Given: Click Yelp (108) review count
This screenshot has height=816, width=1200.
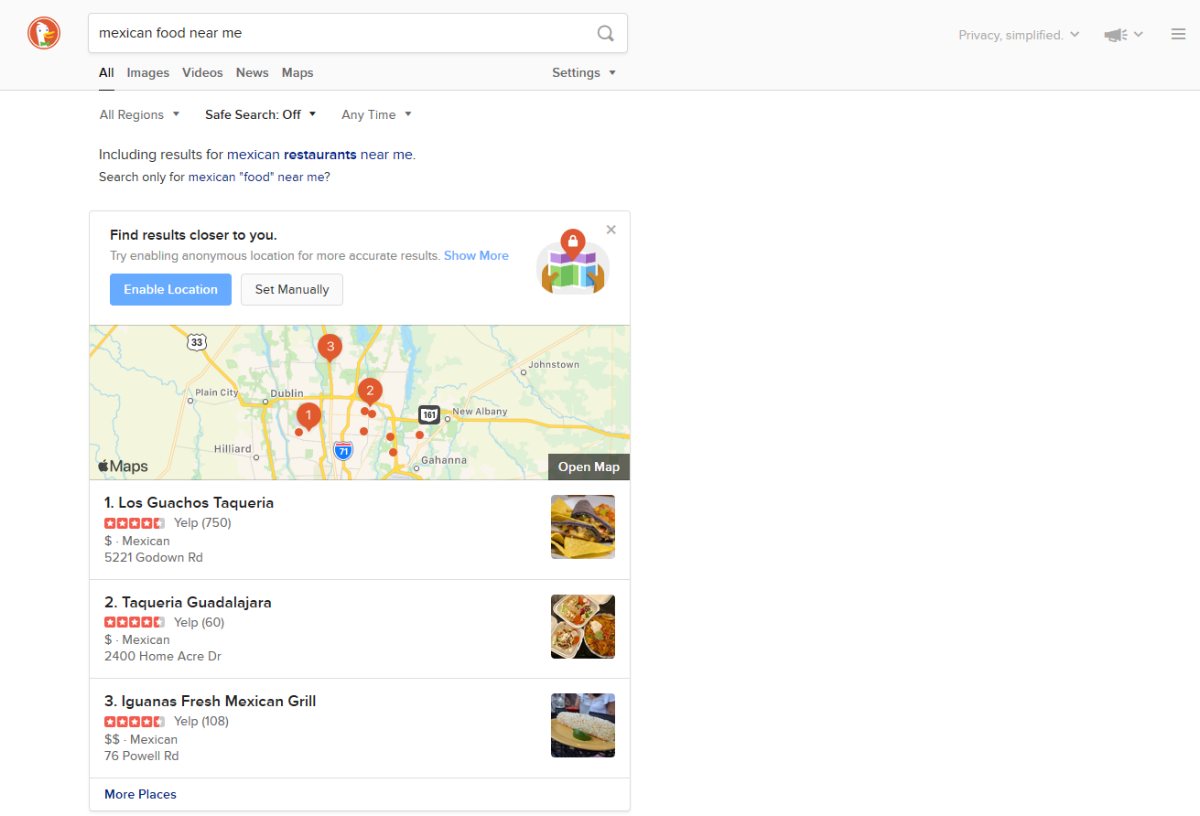Looking at the screenshot, I should tap(202, 721).
